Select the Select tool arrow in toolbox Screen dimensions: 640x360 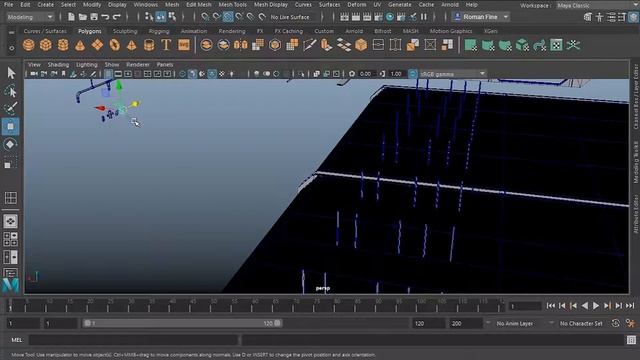11,73
